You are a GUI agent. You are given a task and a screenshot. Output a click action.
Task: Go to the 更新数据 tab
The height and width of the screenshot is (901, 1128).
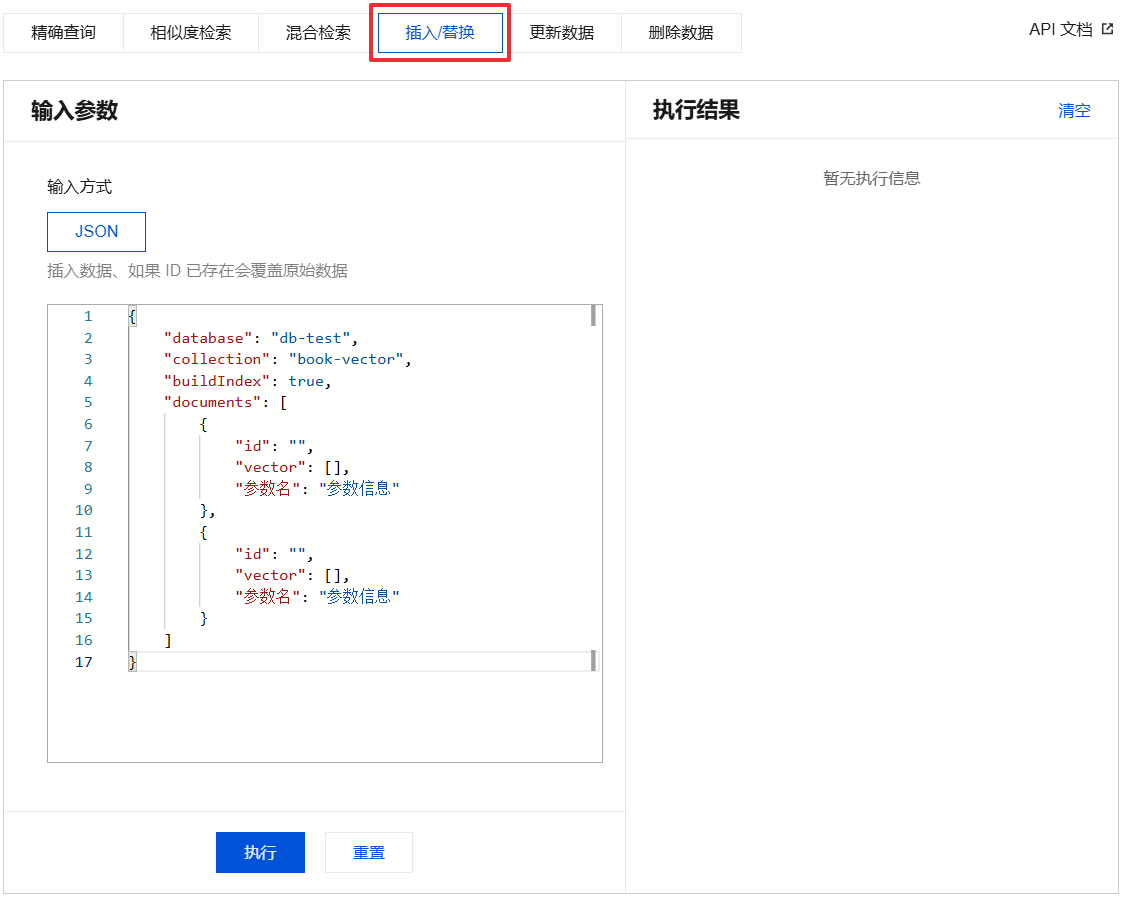pos(561,33)
